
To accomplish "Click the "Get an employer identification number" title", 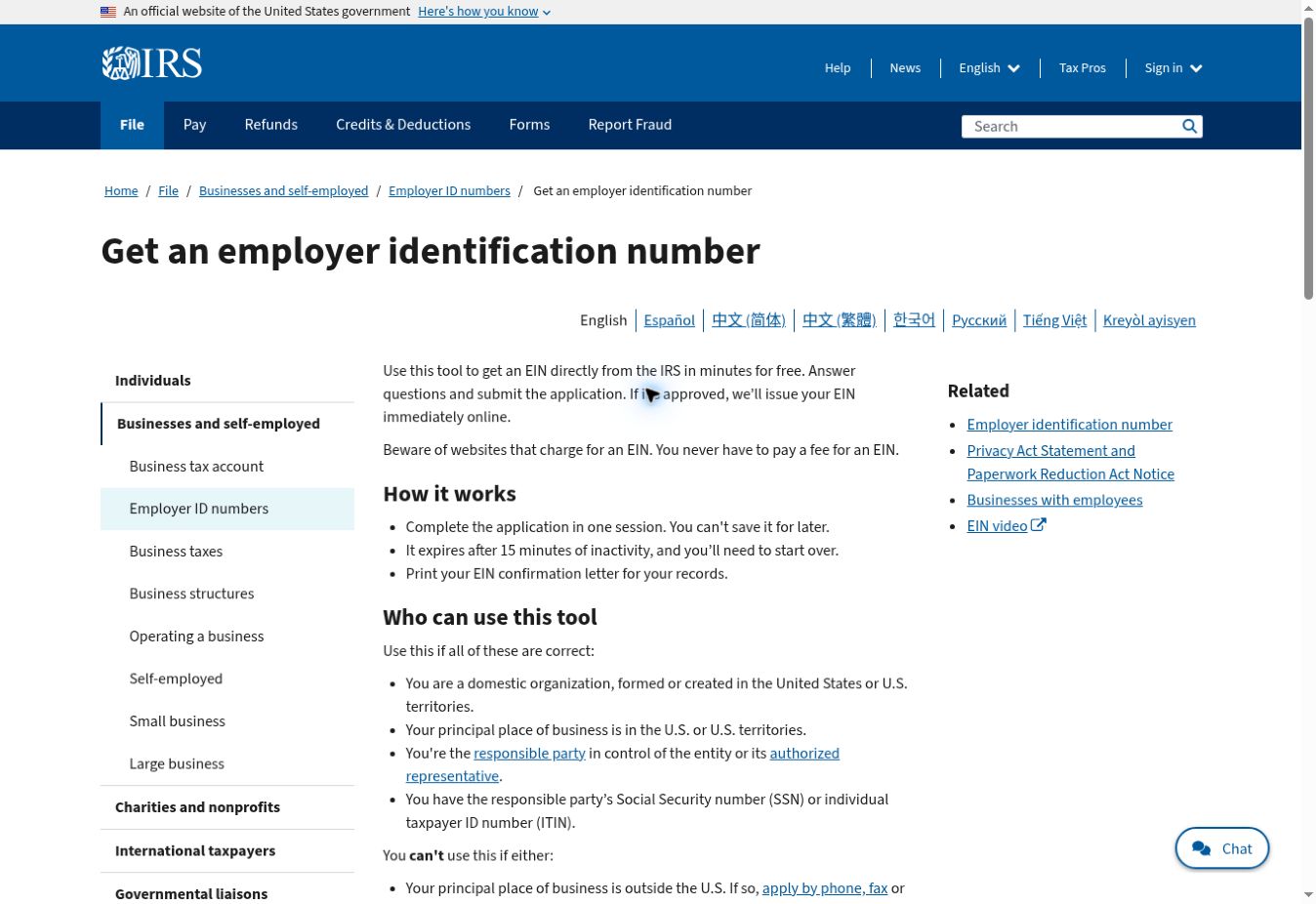I will click(x=431, y=251).
